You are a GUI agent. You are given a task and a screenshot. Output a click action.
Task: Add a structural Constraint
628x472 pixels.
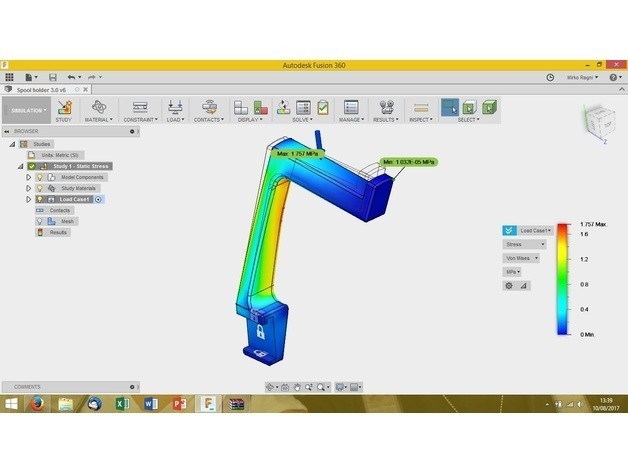140,107
